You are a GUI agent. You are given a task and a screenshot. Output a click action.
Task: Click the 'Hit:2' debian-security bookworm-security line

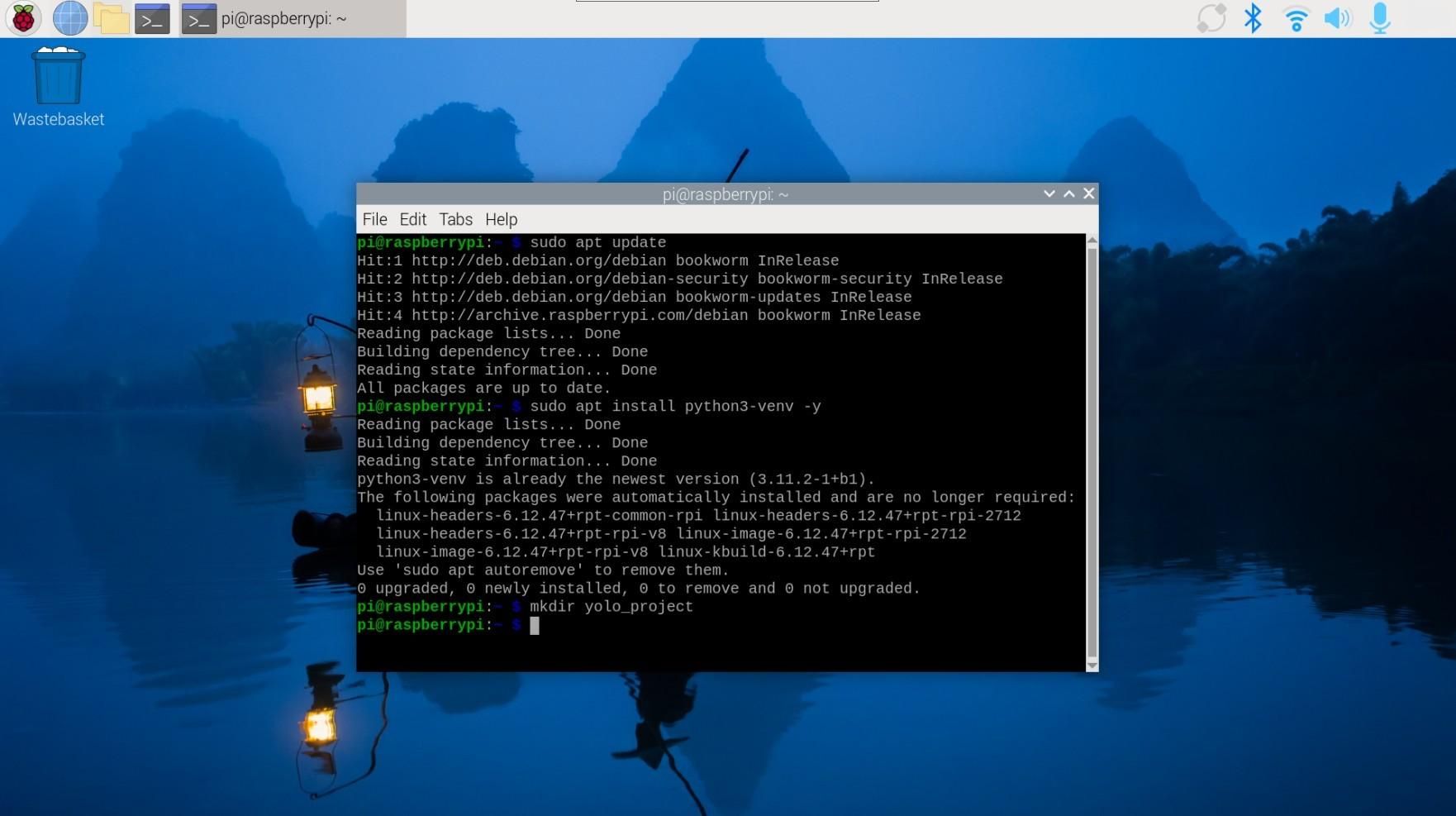[x=679, y=279]
